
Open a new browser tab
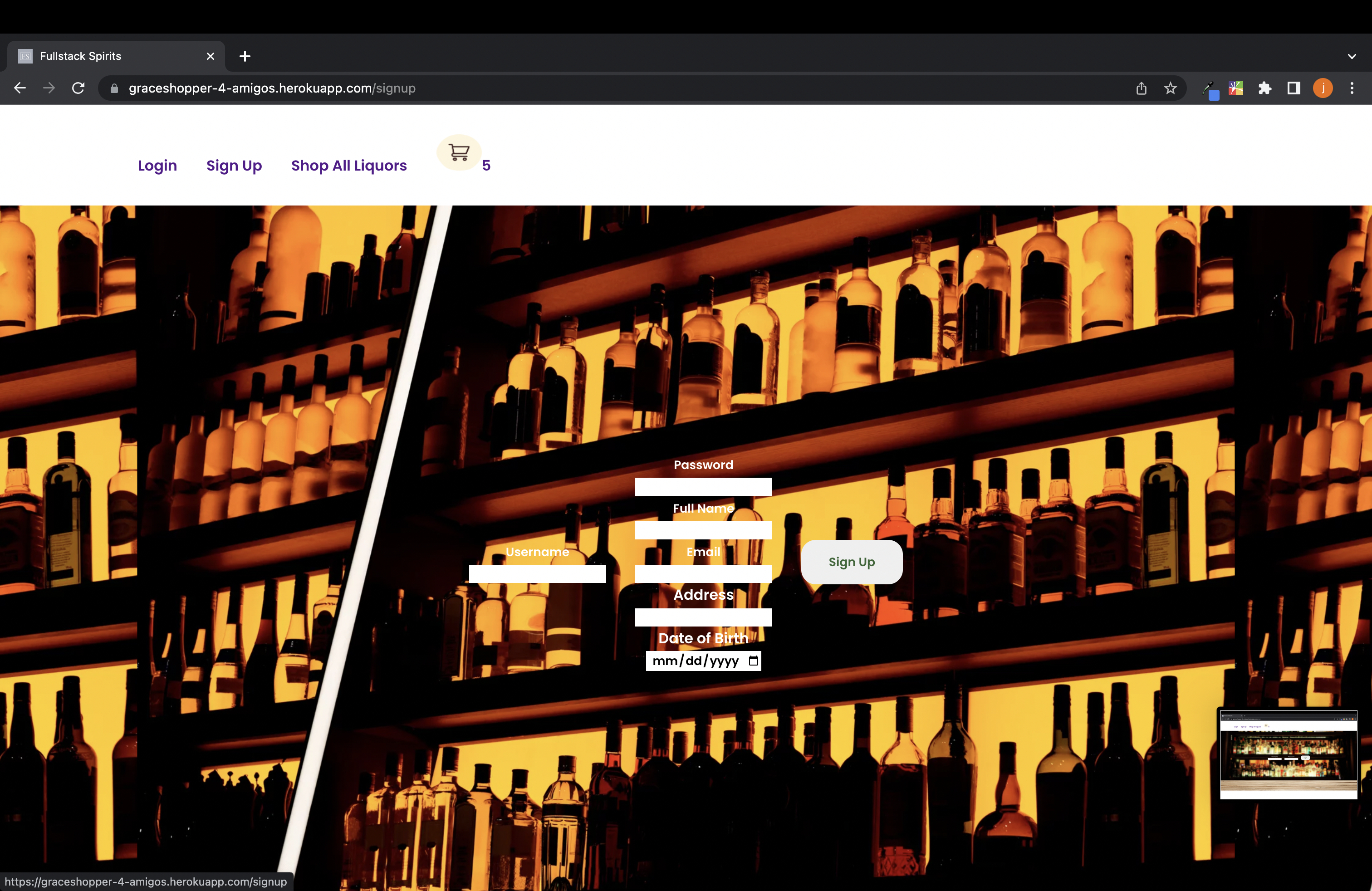click(x=245, y=56)
